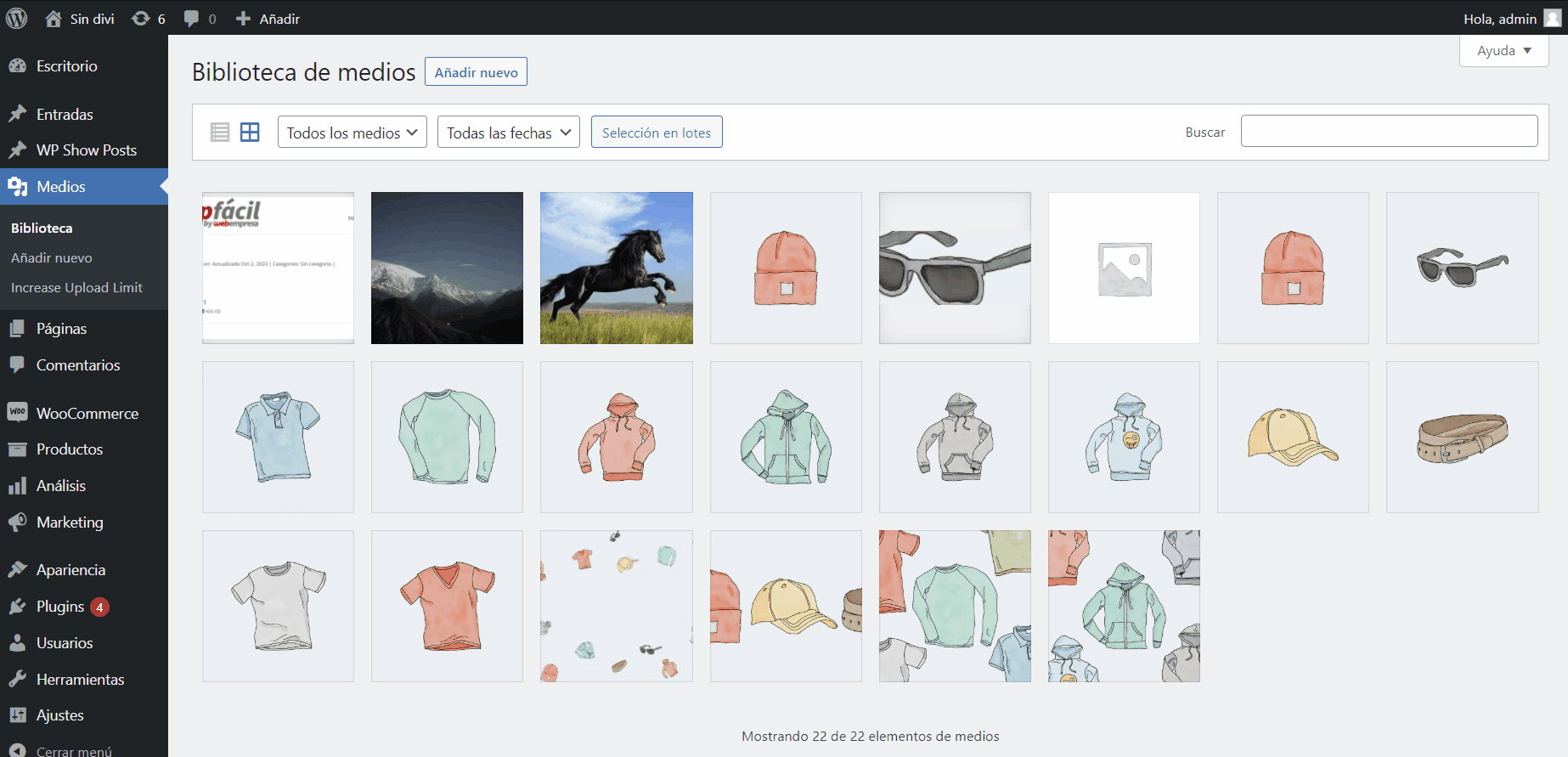1568x757 pixels.
Task: Click the WordPress logo icon
Action: [17, 18]
